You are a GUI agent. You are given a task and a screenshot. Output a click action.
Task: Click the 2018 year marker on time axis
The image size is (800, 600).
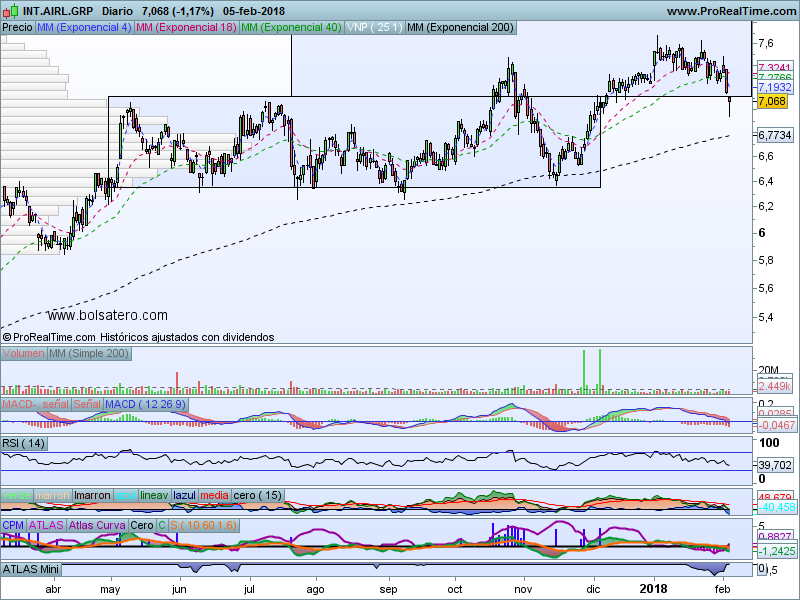653,591
